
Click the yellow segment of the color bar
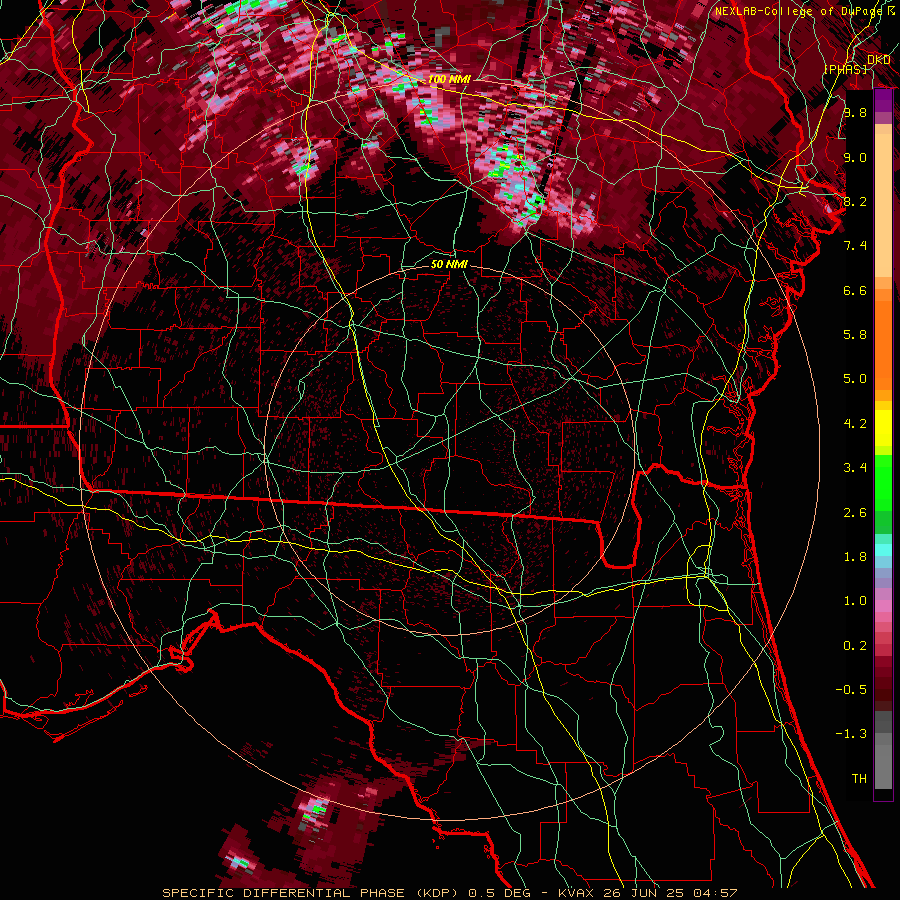(x=883, y=428)
